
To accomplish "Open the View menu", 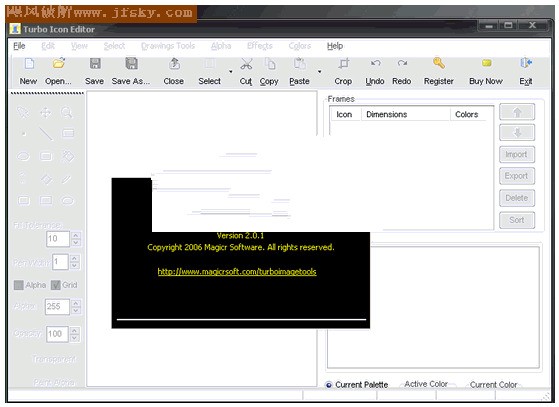I will click(79, 46).
